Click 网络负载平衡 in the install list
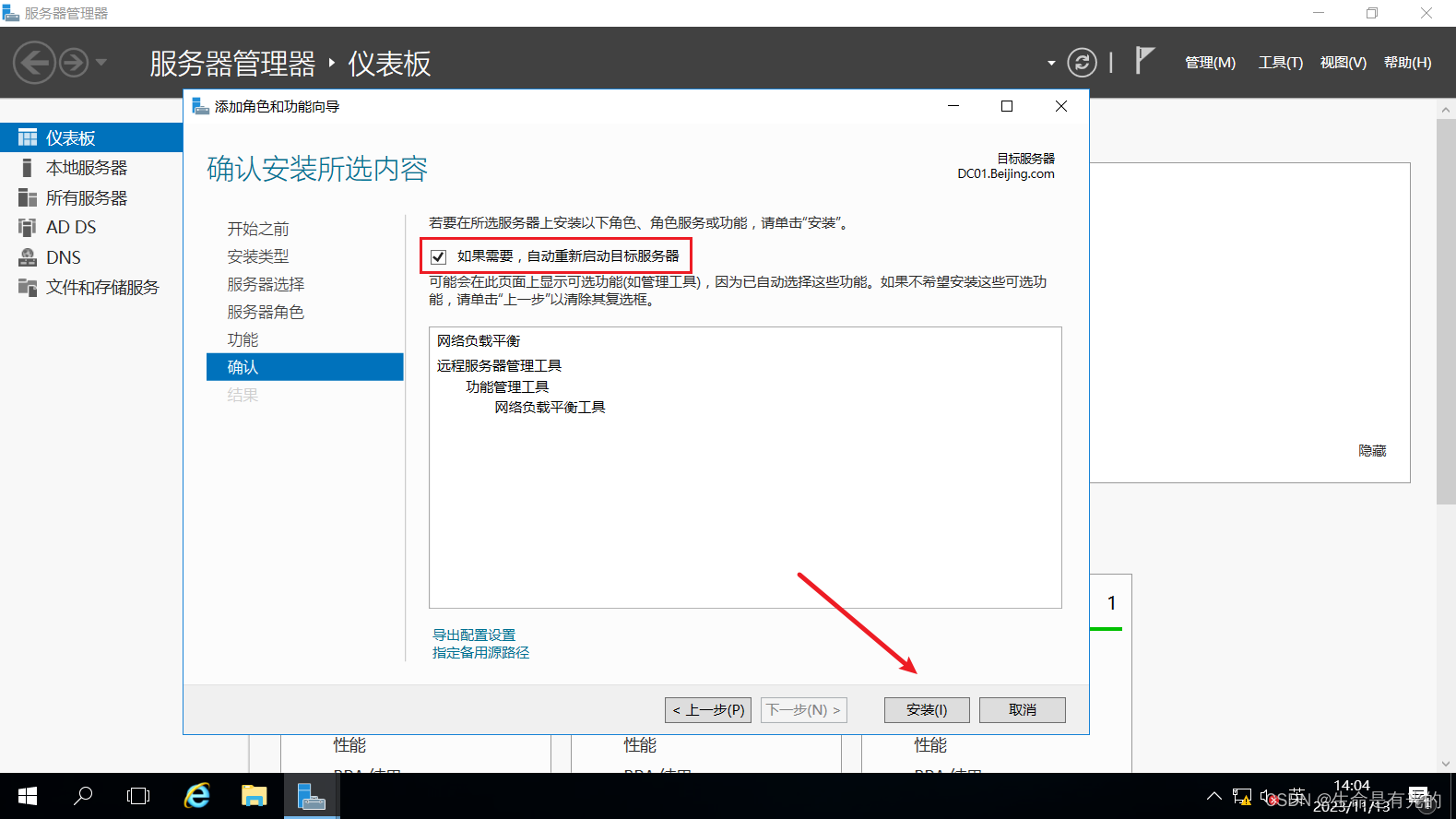Viewport: 1456px width, 819px height. click(x=479, y=340)
